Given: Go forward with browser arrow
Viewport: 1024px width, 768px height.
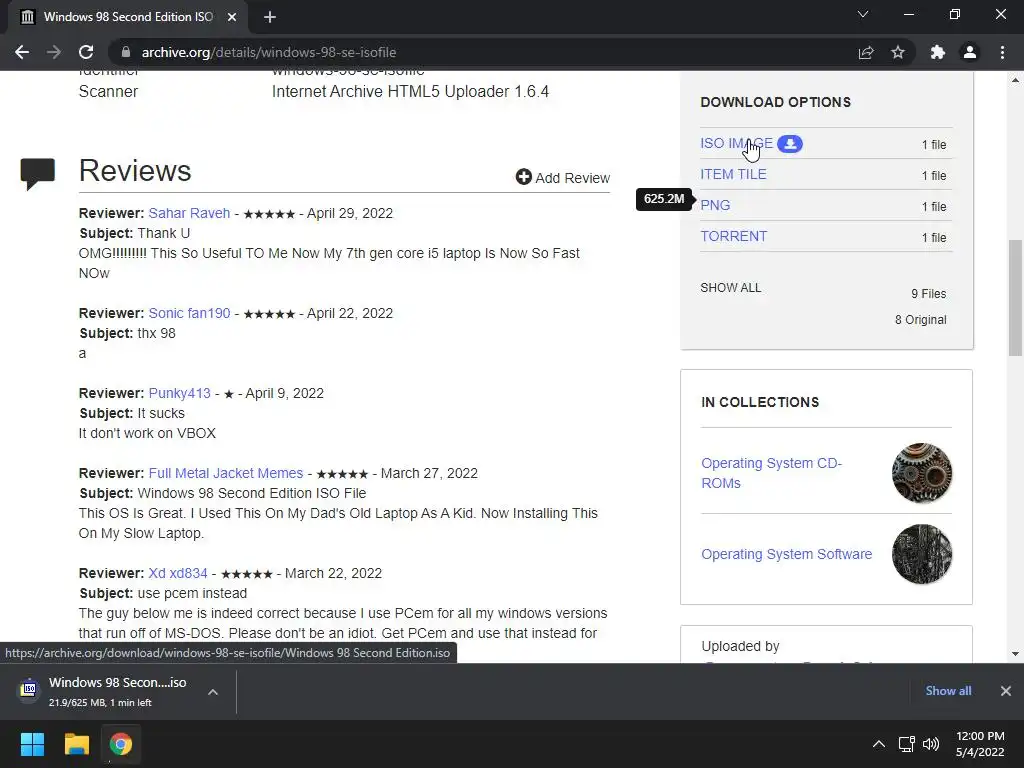Looking at the screenshot, I should coord(54,52).
